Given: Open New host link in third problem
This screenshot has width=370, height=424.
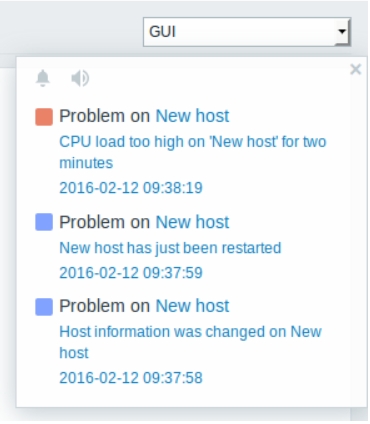Looking at the screenshot, I should pos(192,306).
